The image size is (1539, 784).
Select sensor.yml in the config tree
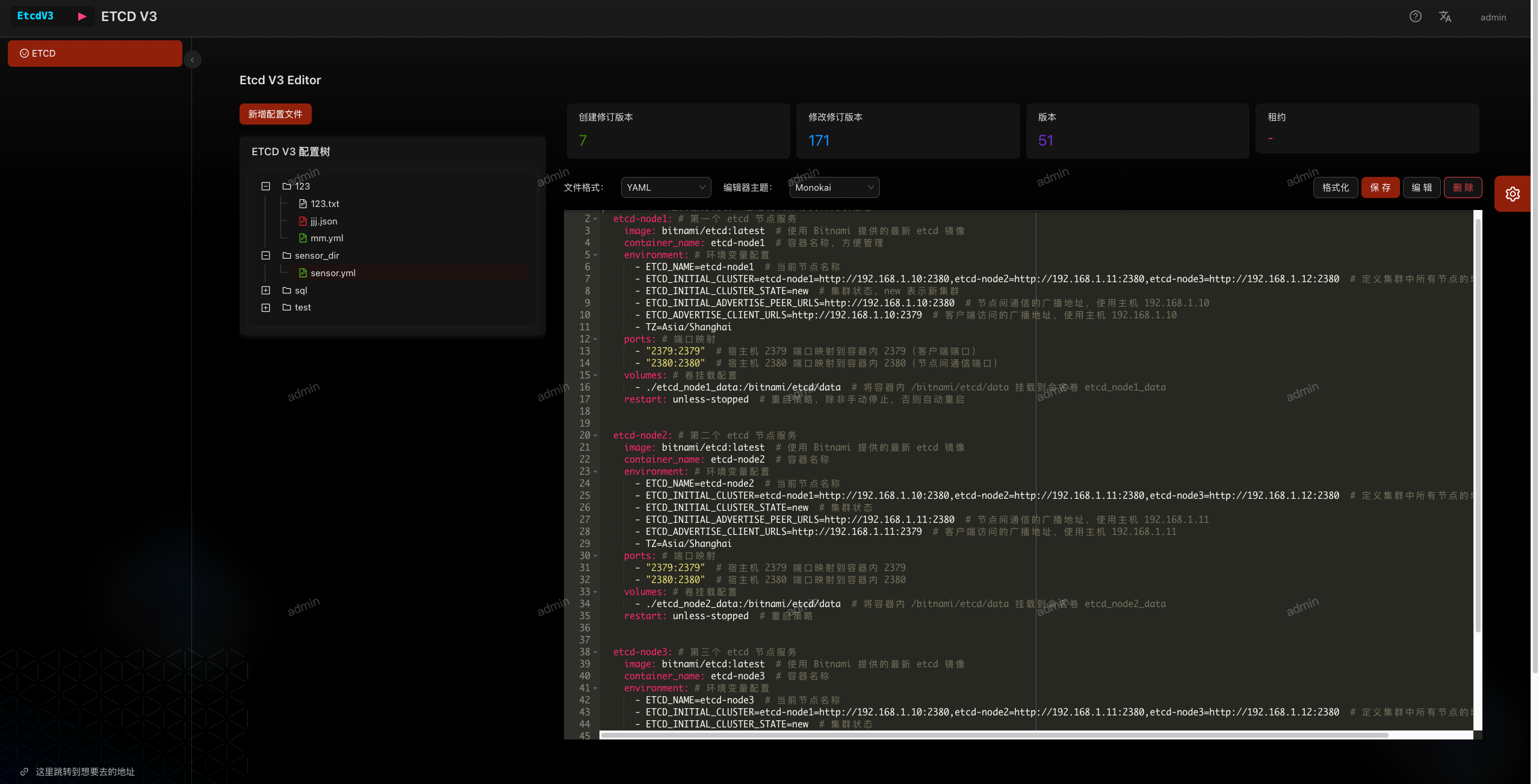(x=333, y=273)
